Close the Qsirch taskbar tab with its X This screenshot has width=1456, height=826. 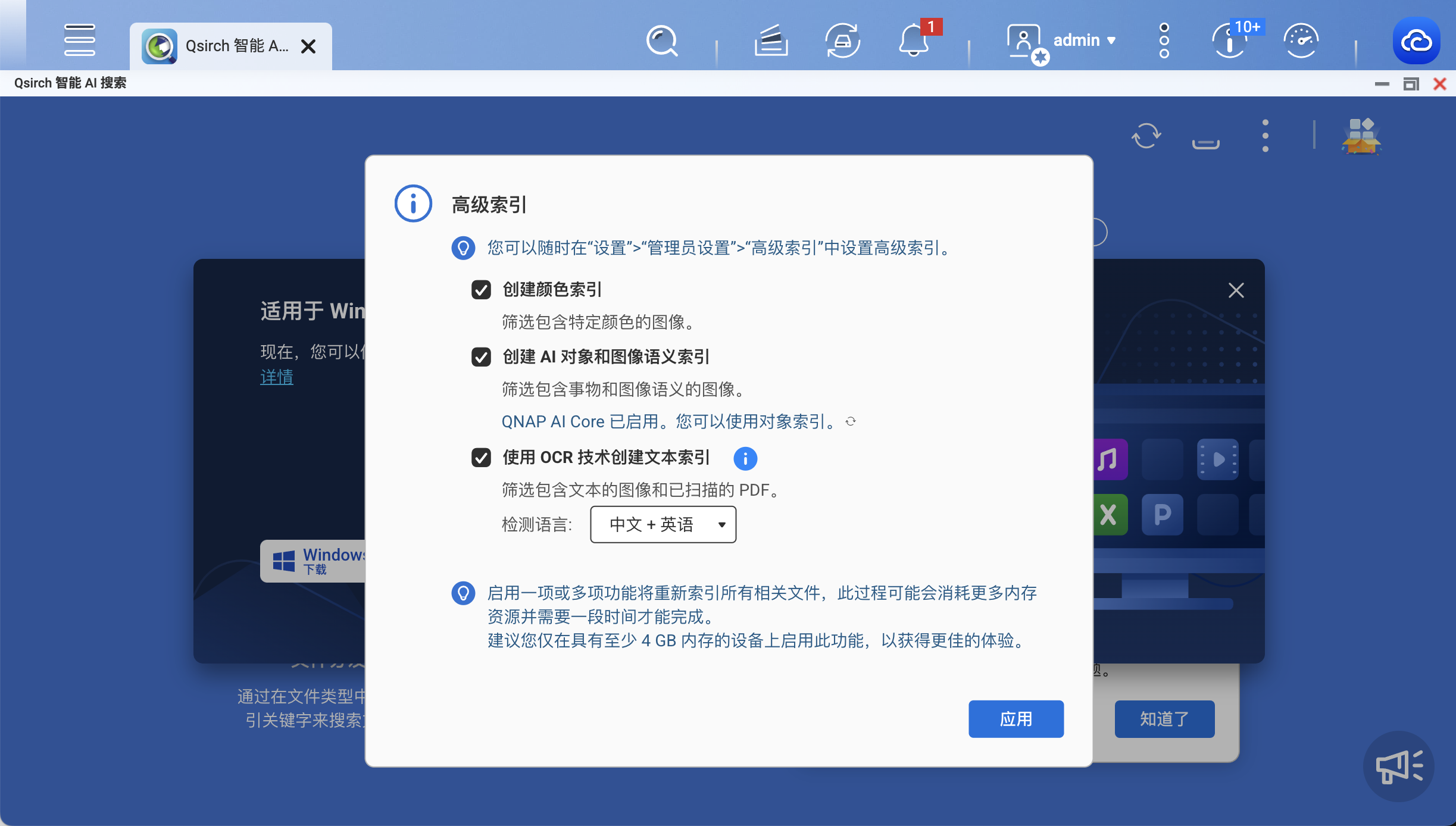coord(308,46)
